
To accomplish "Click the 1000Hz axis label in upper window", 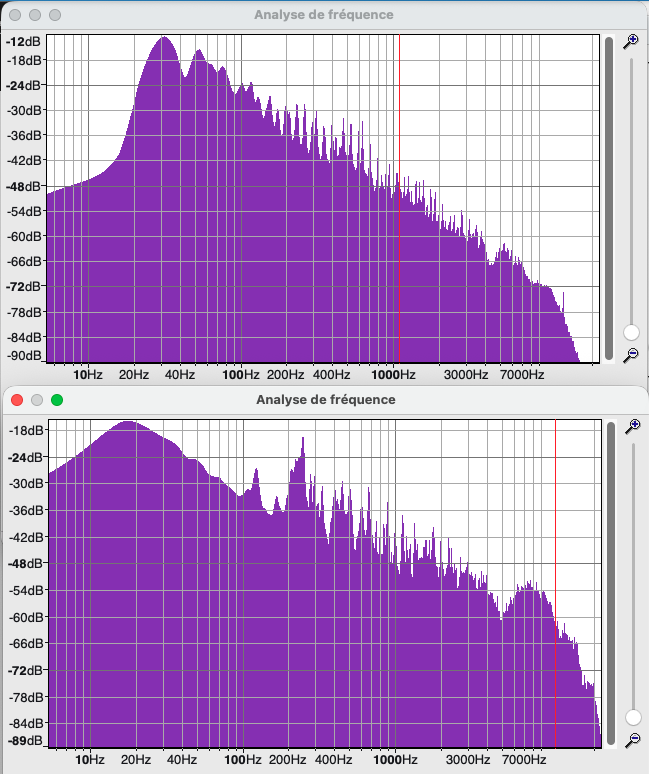I will [392, 375].
